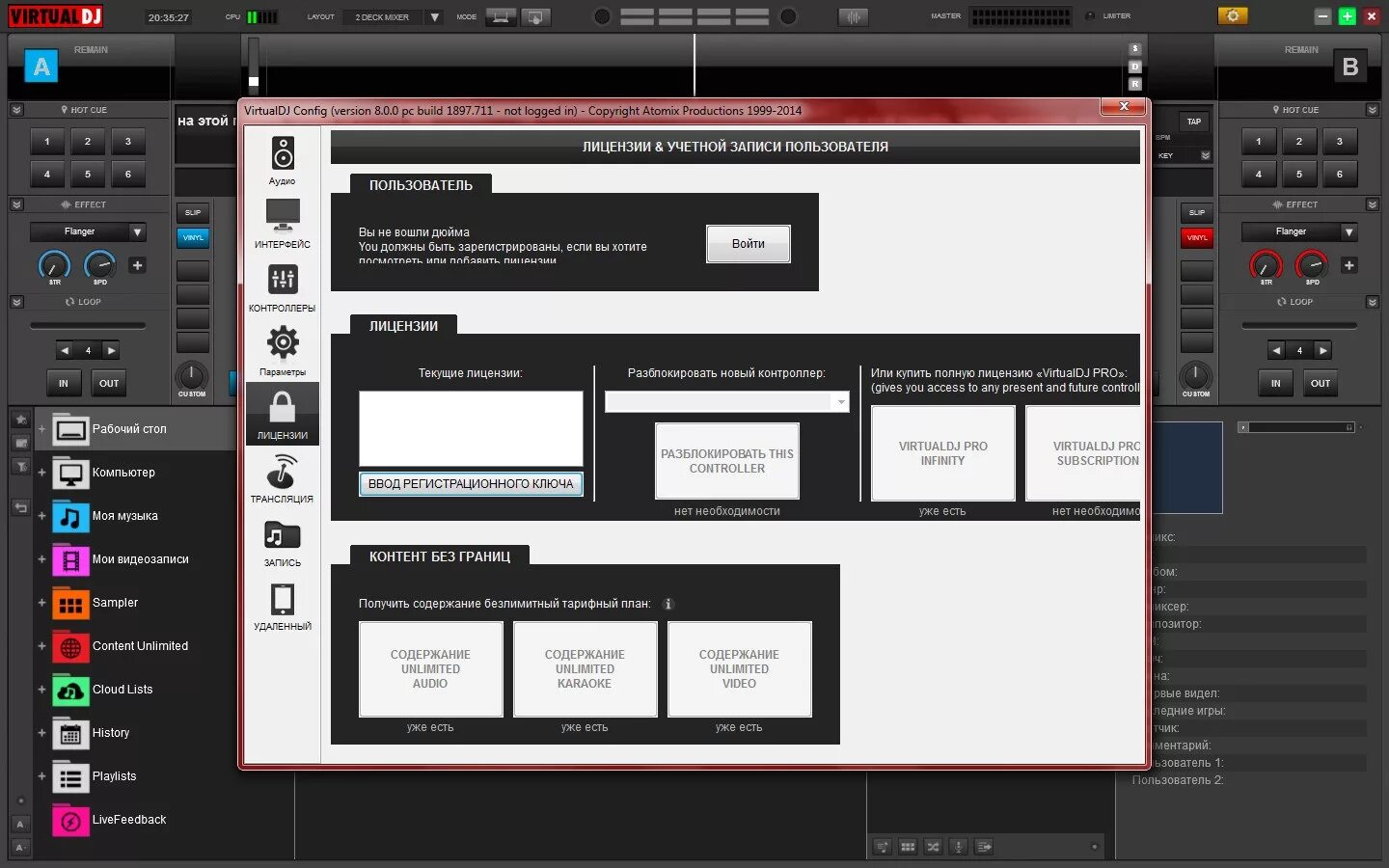
Task: Open main settings gear icon
Action: tap(1233, 16)
